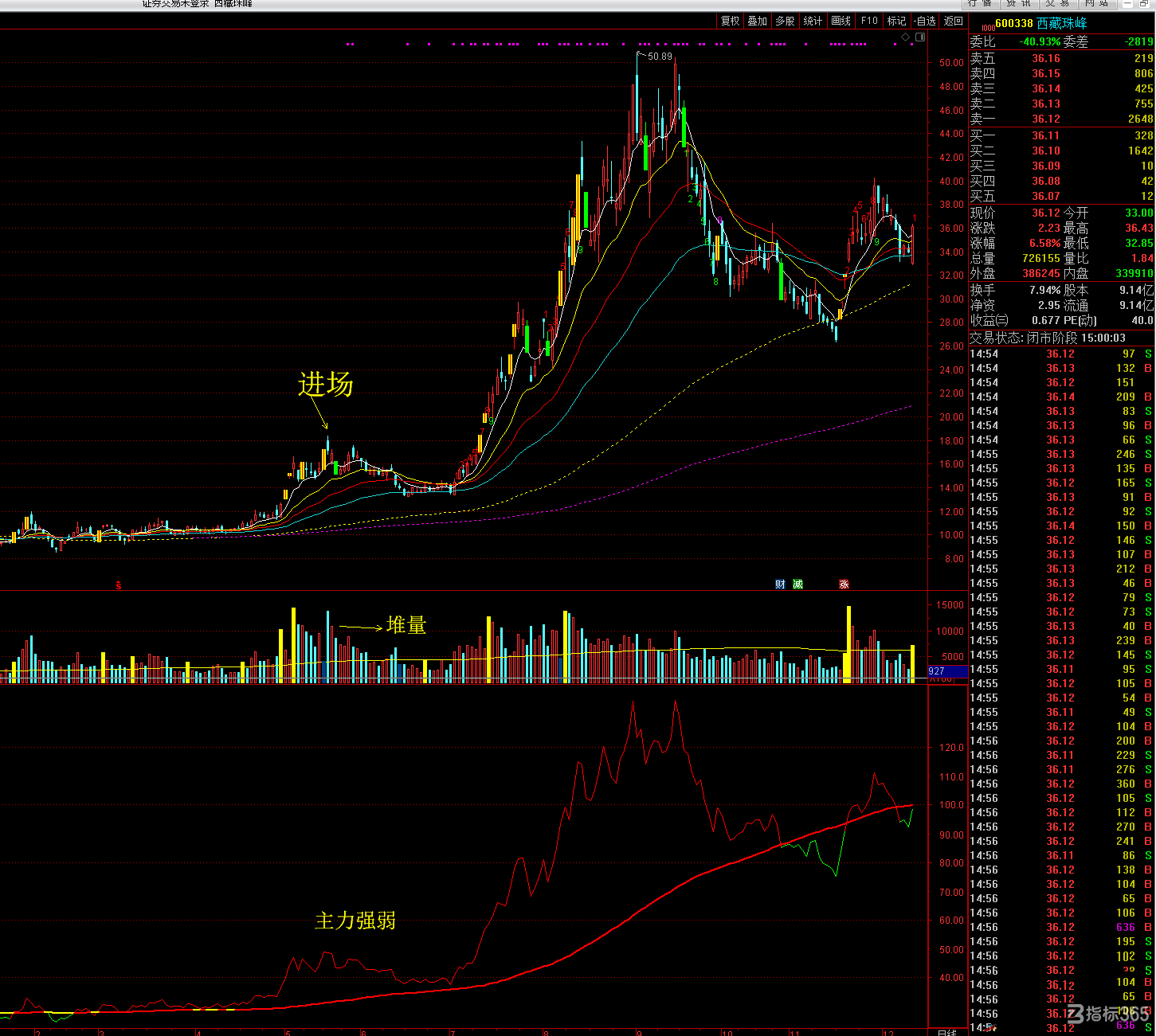The height and width of the screenshot is (1036, 1156).
Task: Click 卖一 volume 2648
Action: point(1140,119)
